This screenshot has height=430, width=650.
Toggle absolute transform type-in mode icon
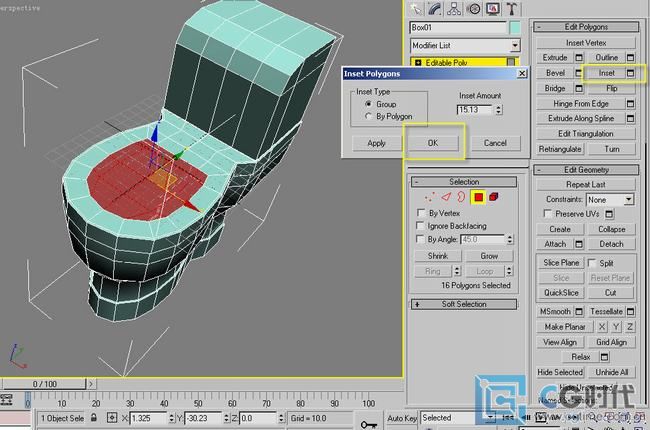112,418
